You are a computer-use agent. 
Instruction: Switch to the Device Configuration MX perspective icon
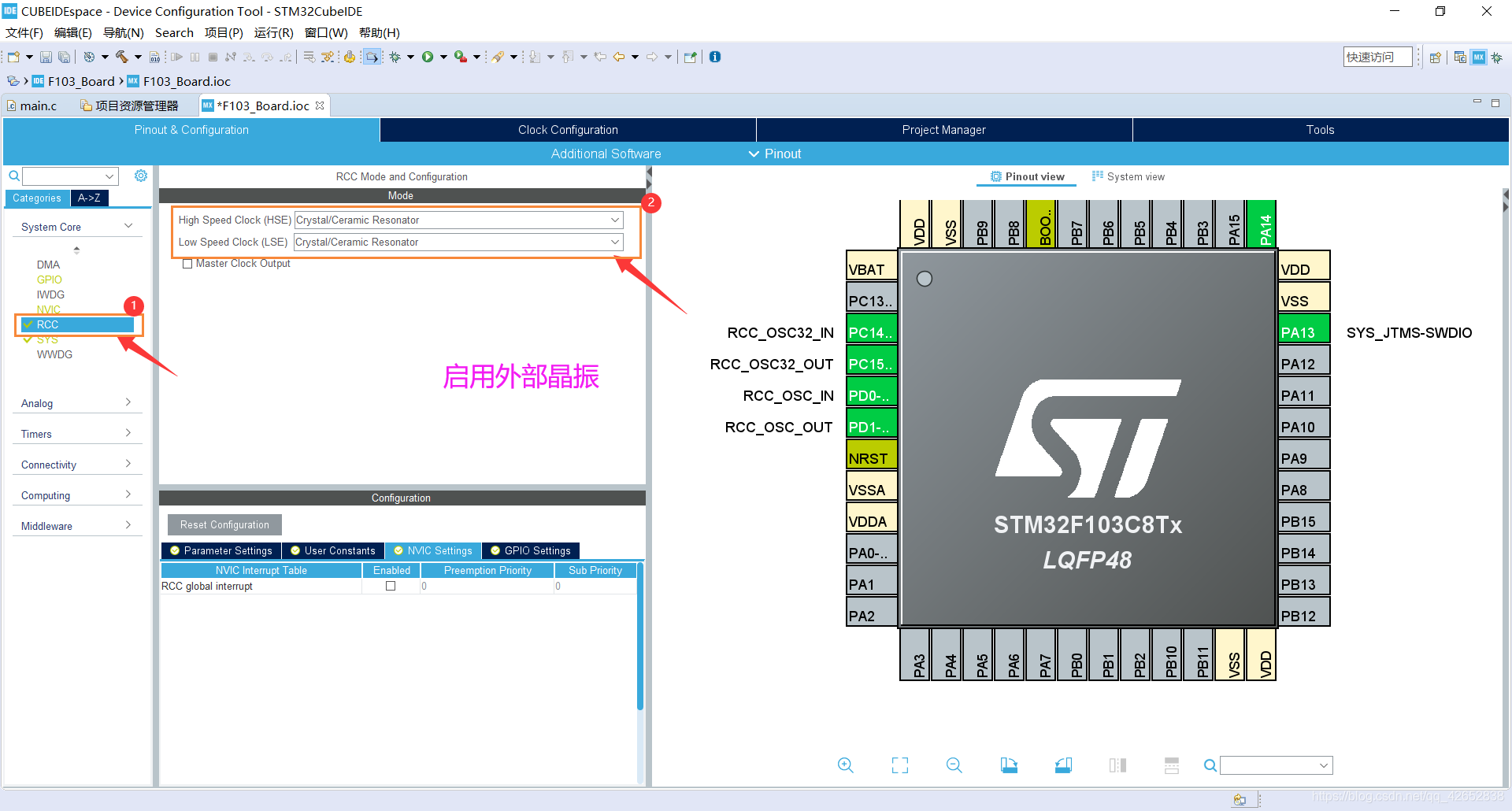[x=1479, y=57]
